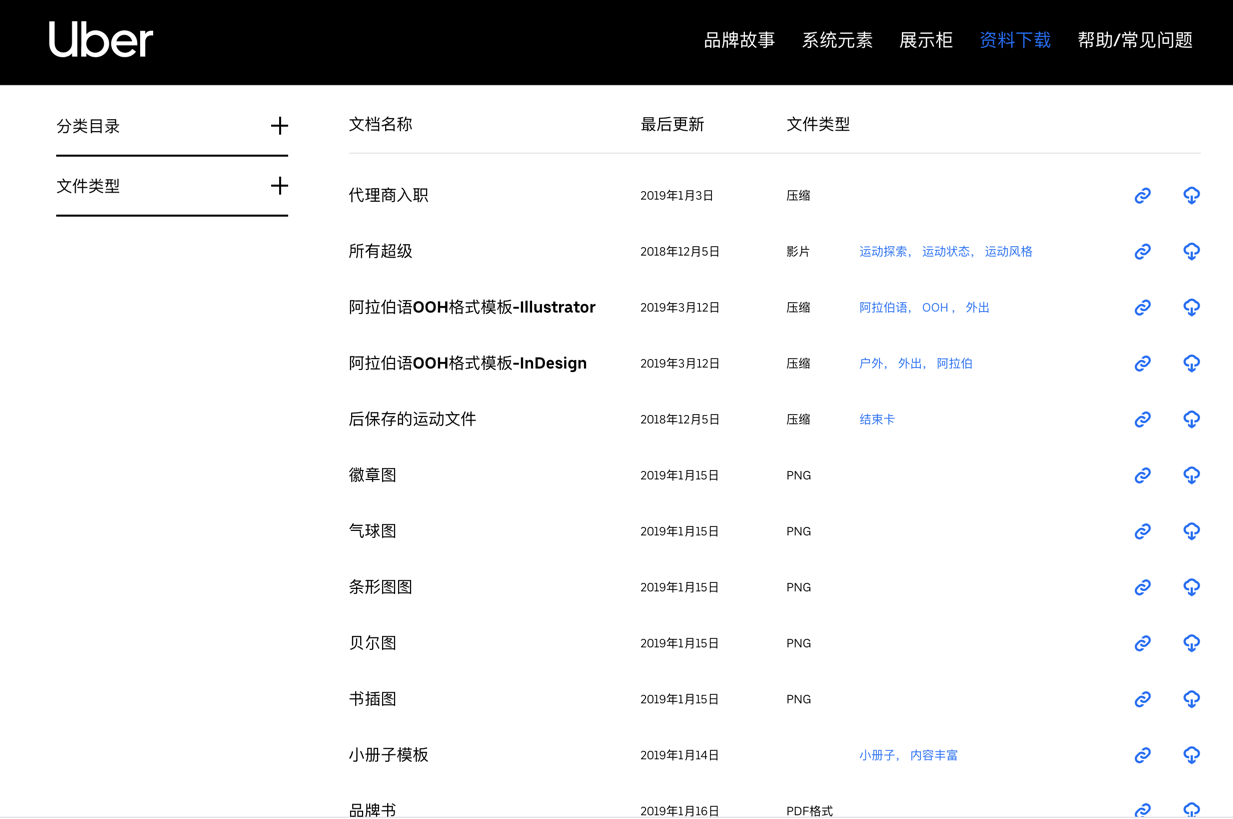The height and width of the screenshot is (819, 1233).
Task: Copy link for 阿拉伯语OOH格式模板-InDesign
Action: (x=1142, y=364)
